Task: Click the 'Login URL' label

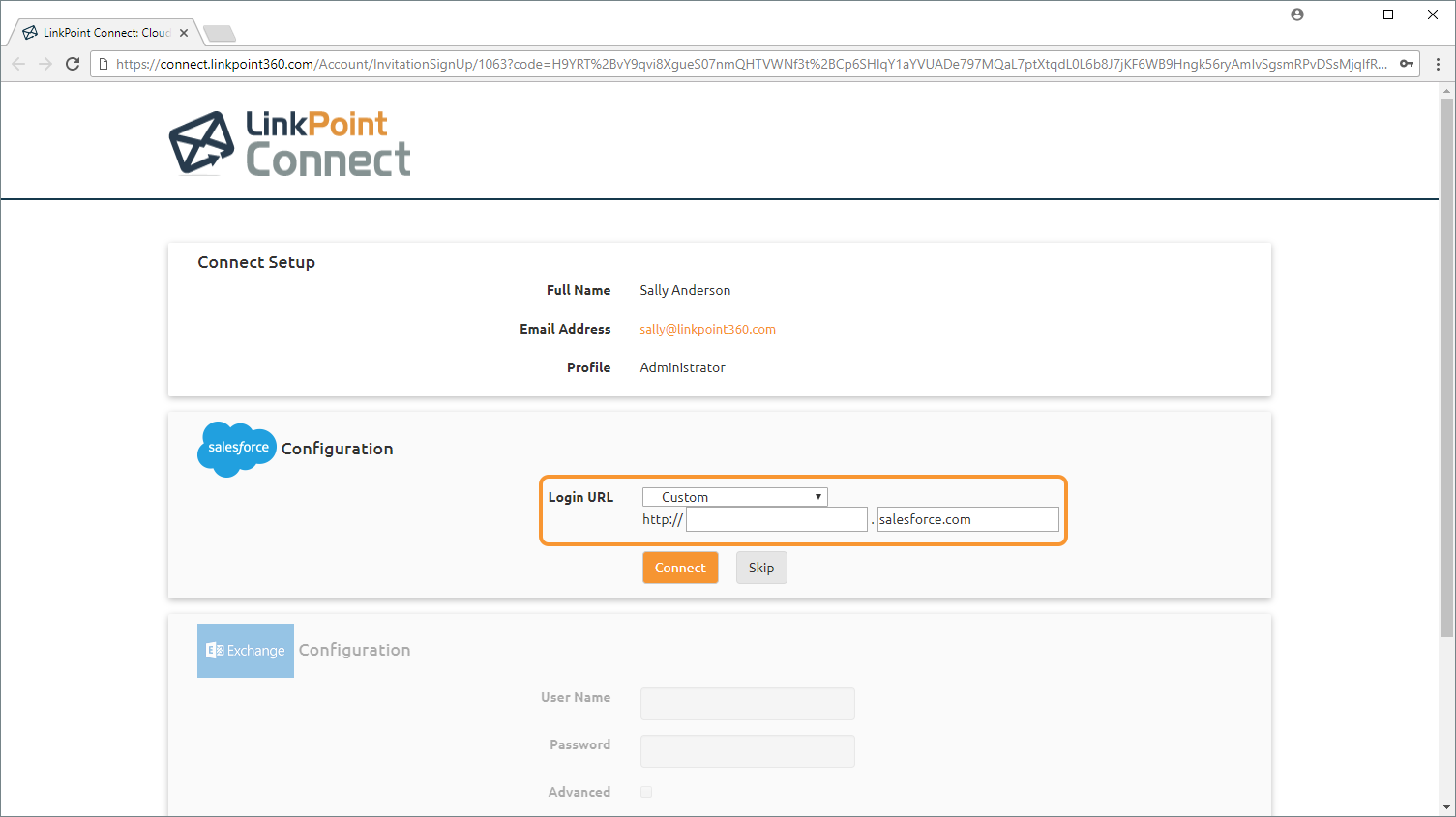Action: coord(580,497)
